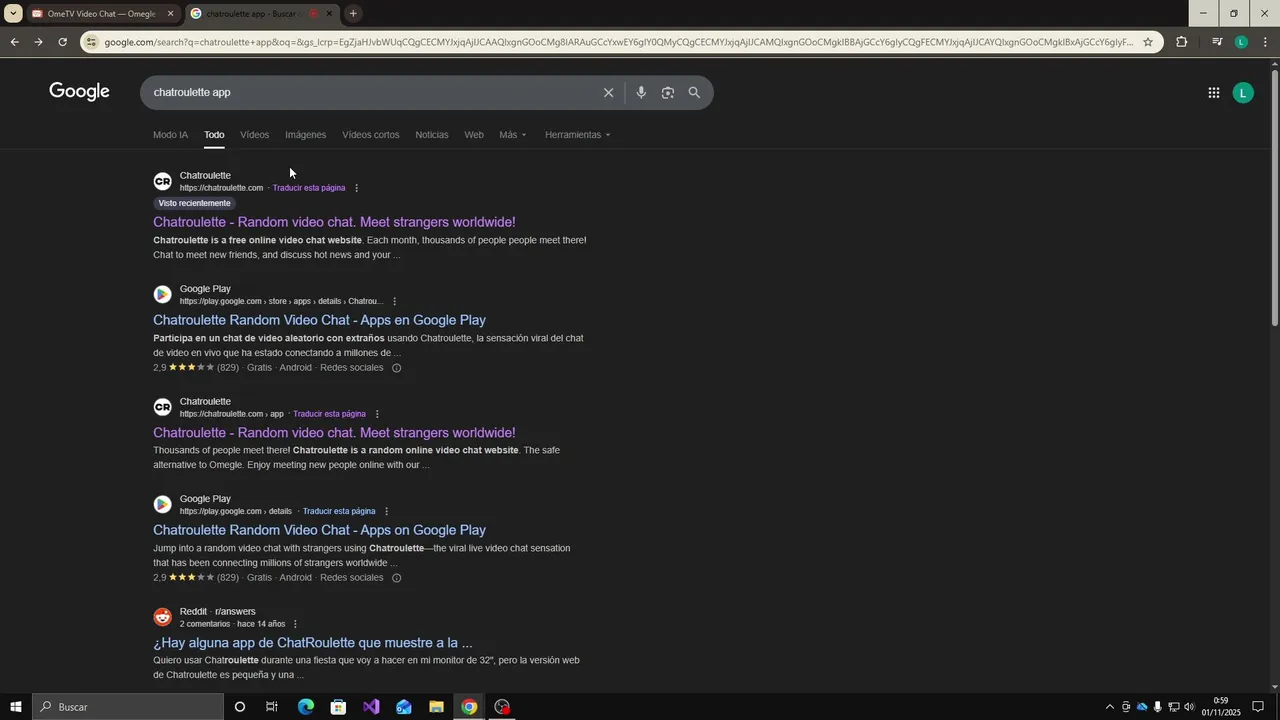
Task: Open Chrome media control icon
Action: pos(1217,42)
